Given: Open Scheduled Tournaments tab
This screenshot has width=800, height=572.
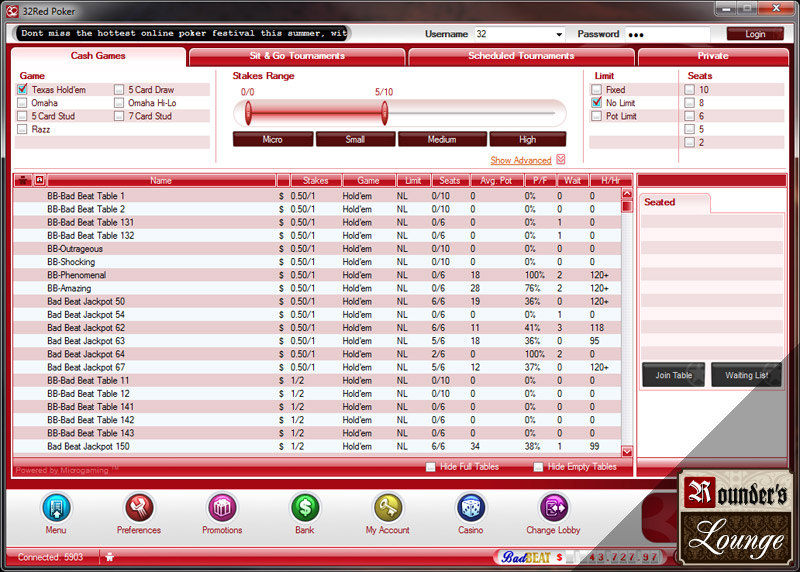Looking at the screenshot, I should click(521, 56).
